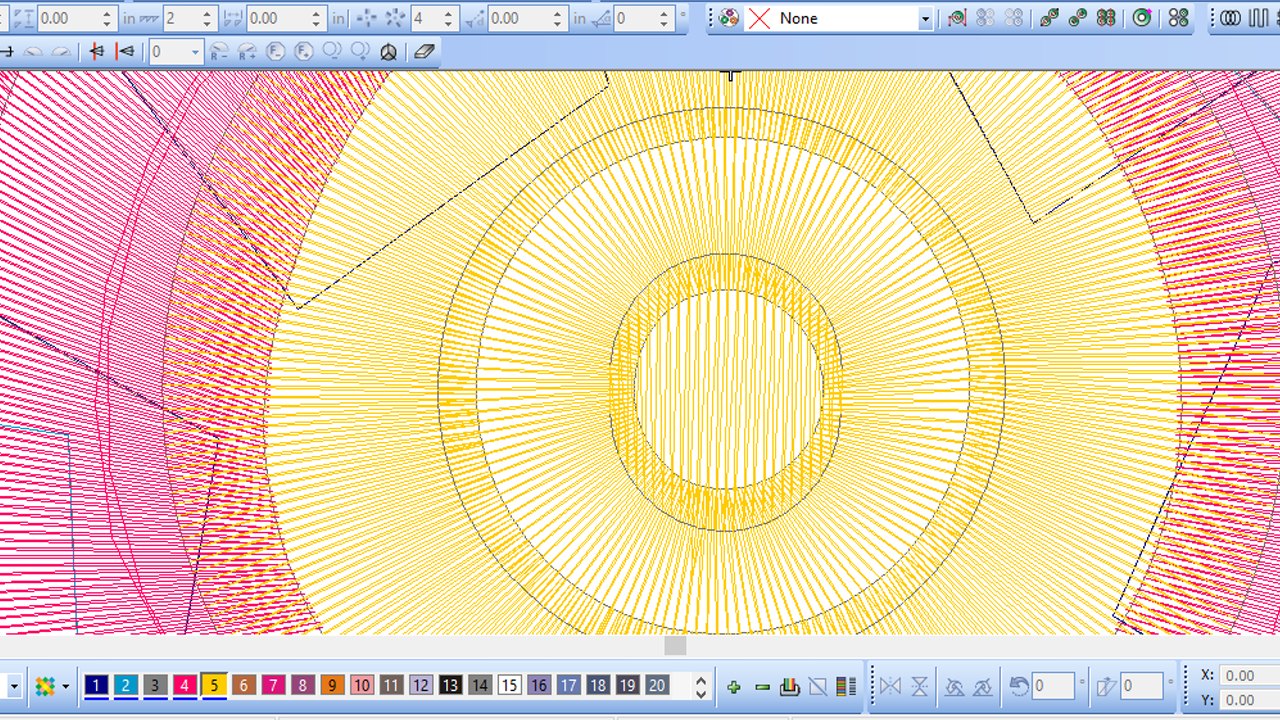Click the second red-bar mirror arrow icon
Viewport: 1280px width, 720px height.
coord(125,52)
